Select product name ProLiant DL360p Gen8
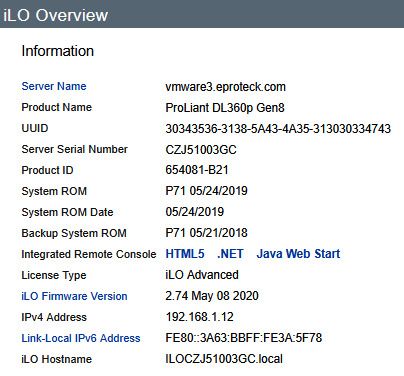 [225, 108]
